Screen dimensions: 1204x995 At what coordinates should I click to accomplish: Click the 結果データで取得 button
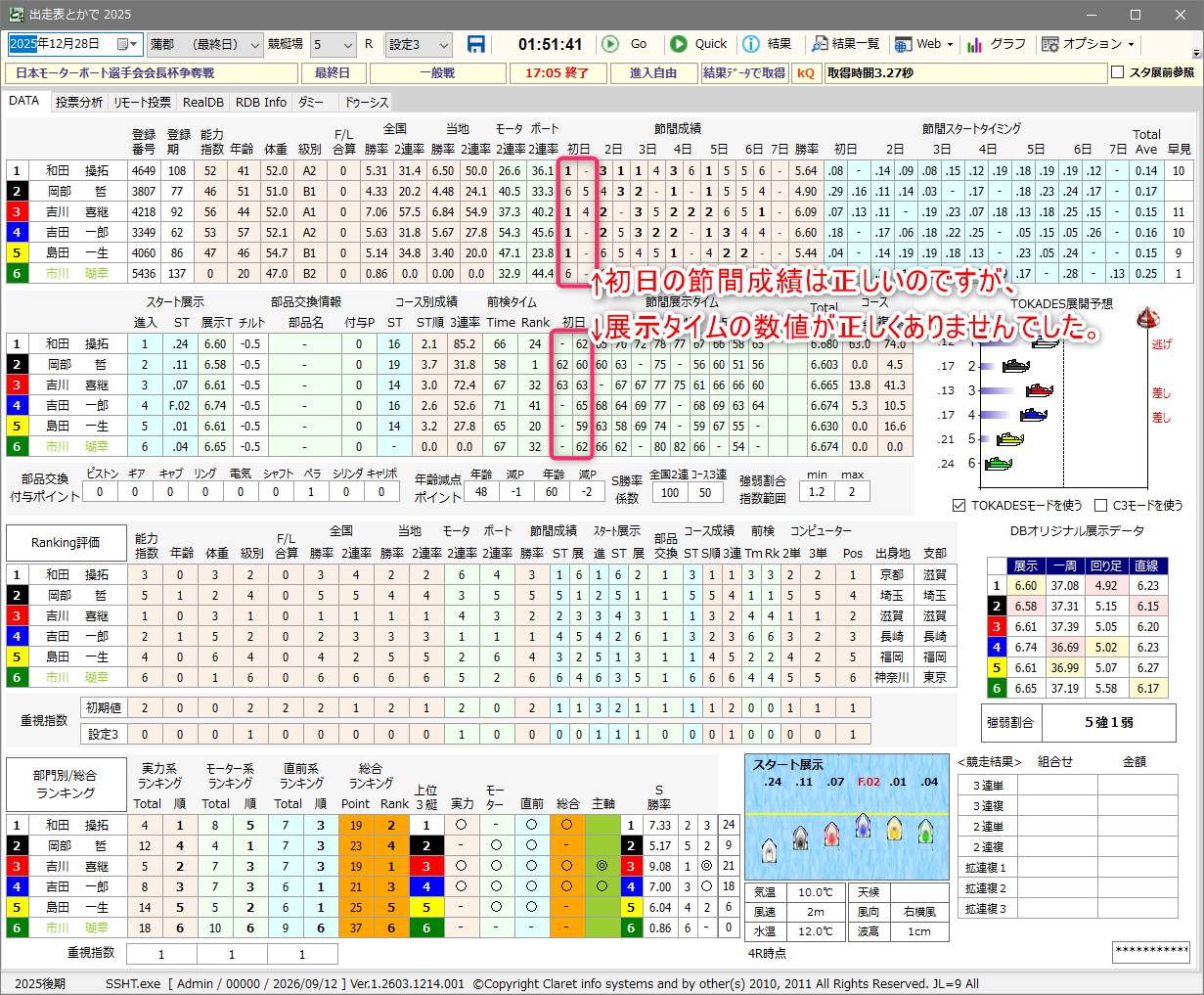744,72
